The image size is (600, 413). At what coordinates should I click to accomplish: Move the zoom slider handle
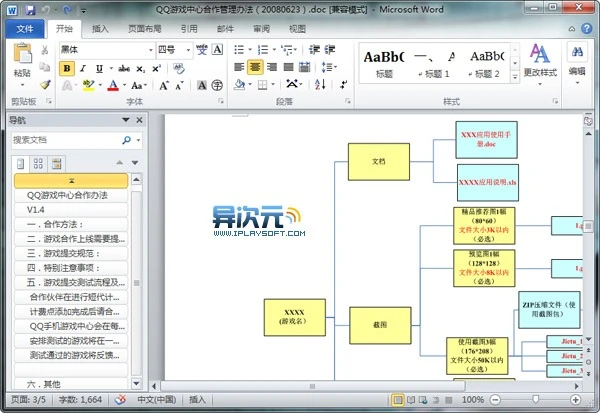point(535,399)
